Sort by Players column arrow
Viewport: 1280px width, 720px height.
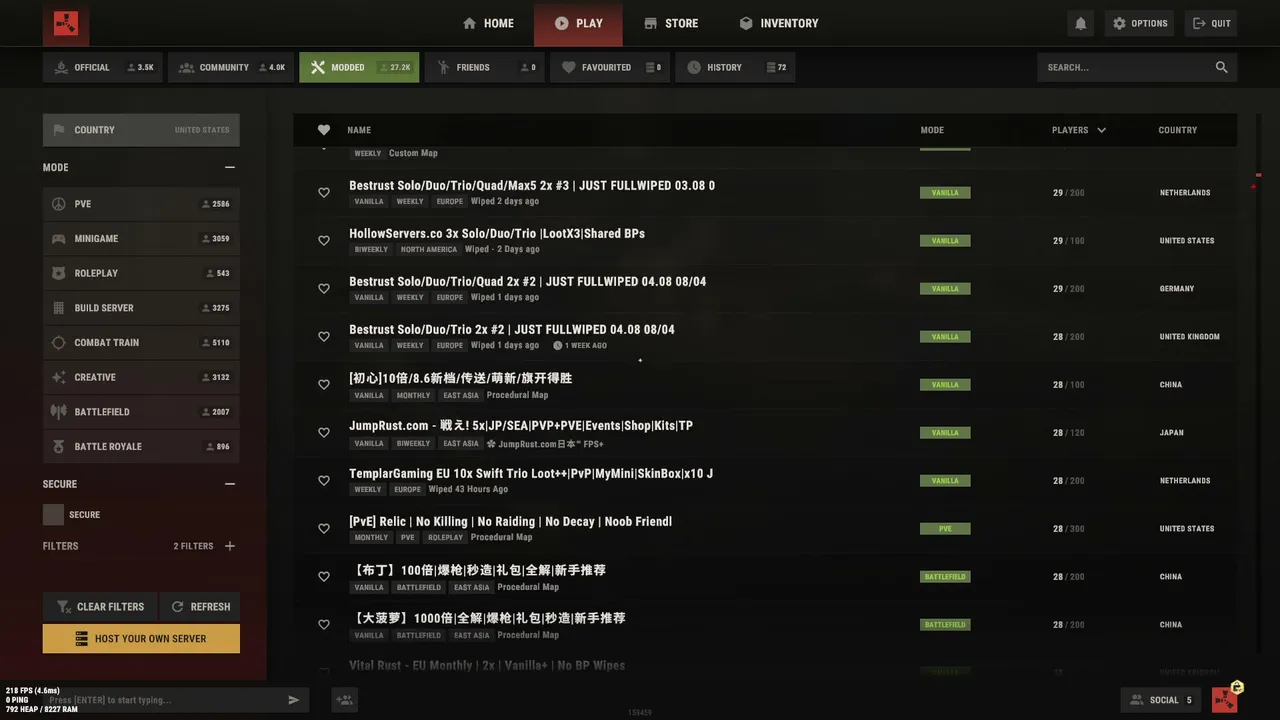point(1102,130)
